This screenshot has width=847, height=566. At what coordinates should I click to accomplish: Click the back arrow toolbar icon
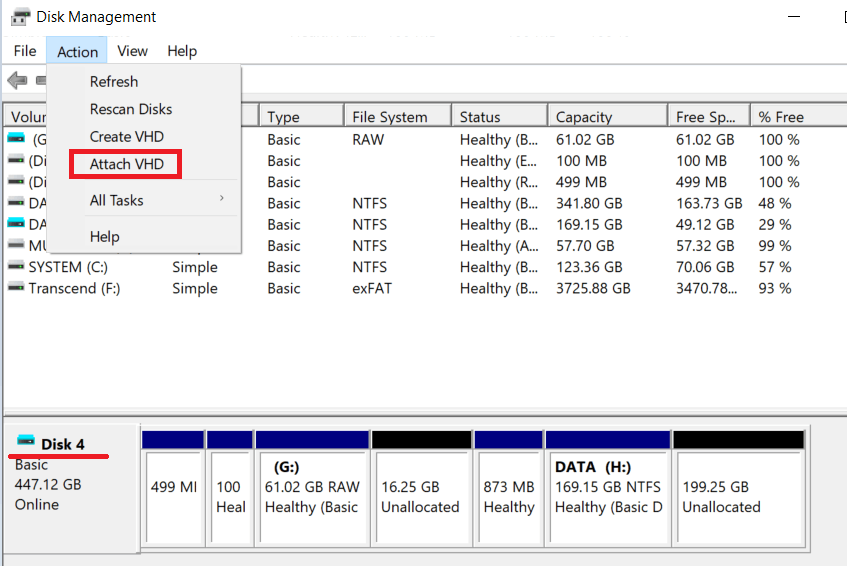point(16,80)
